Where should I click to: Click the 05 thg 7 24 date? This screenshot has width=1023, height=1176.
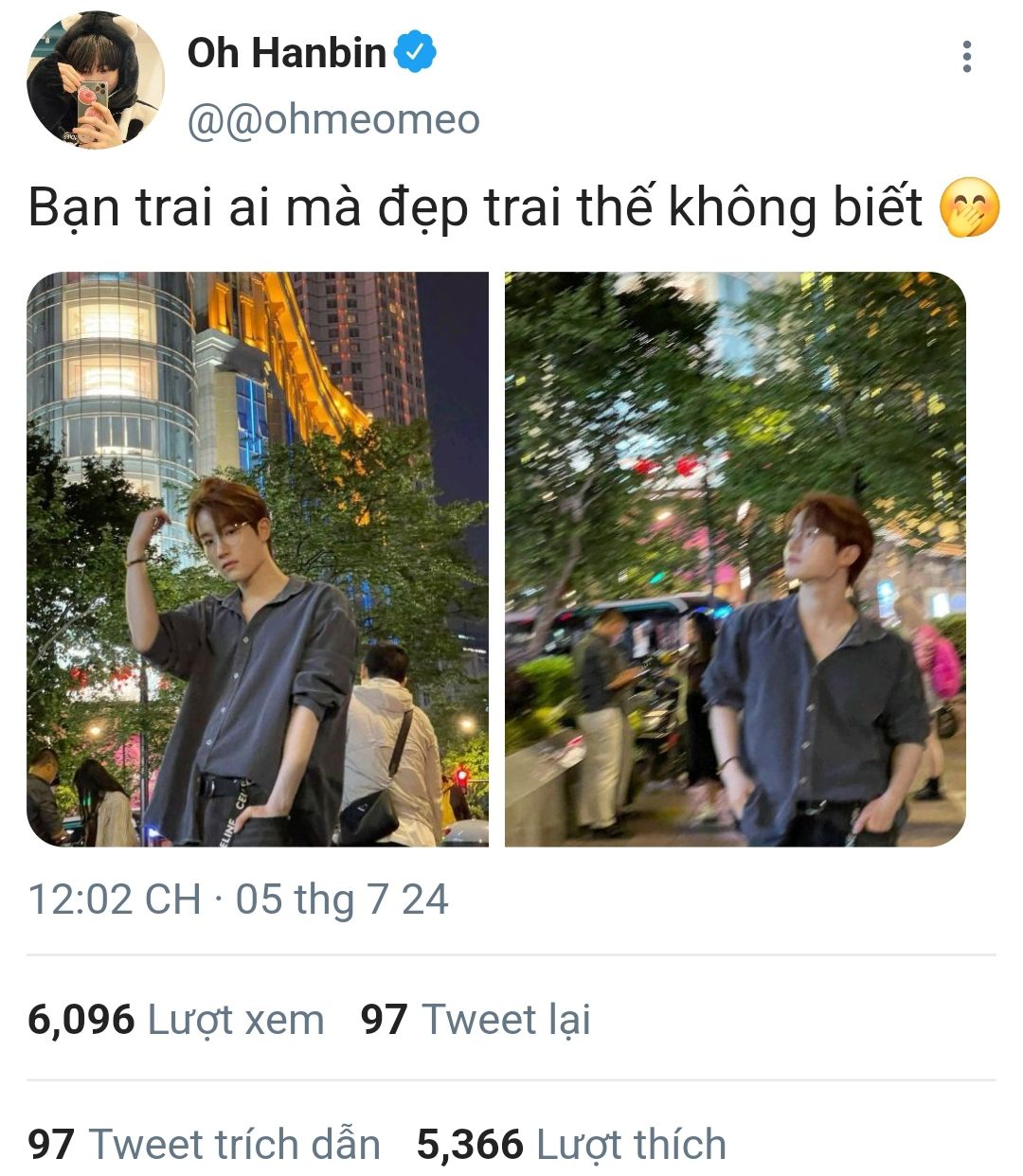342,899
